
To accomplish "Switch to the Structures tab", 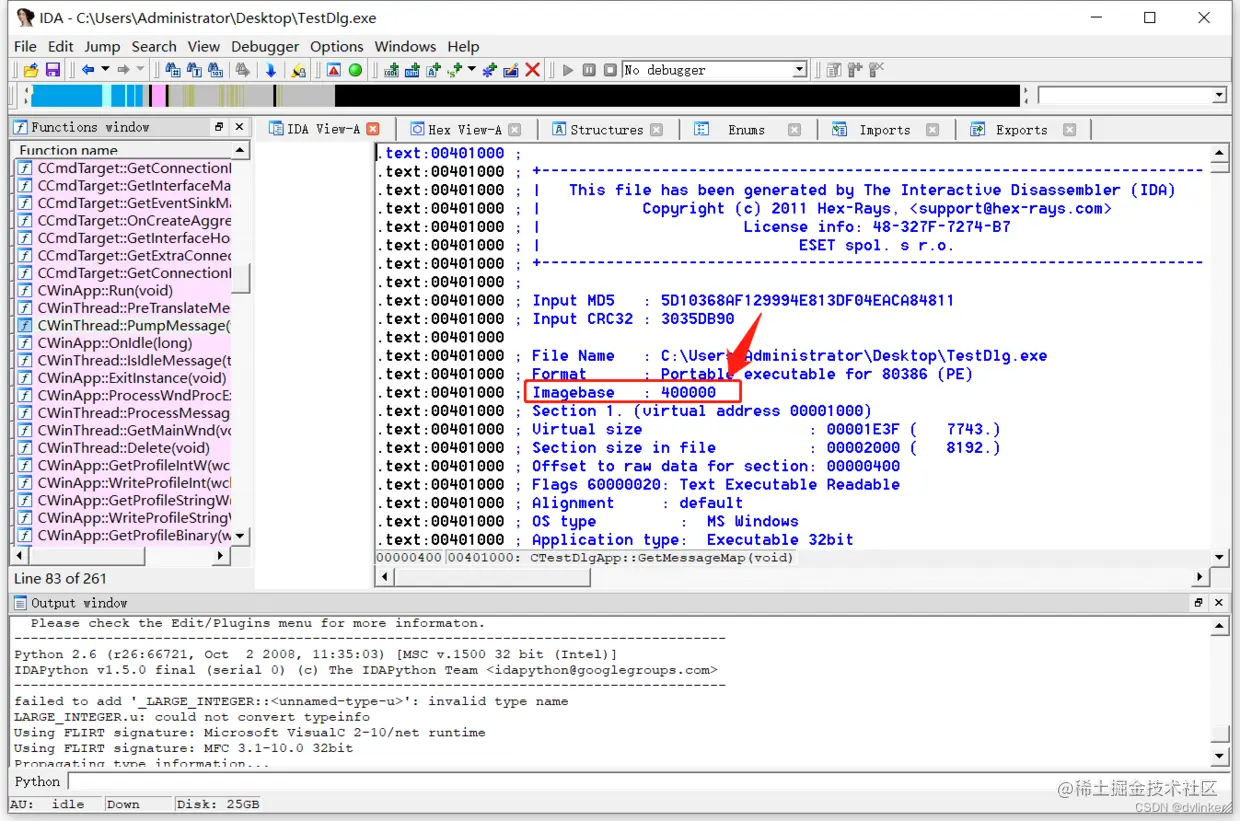I will pyautogui.click(x=607, y=129).
